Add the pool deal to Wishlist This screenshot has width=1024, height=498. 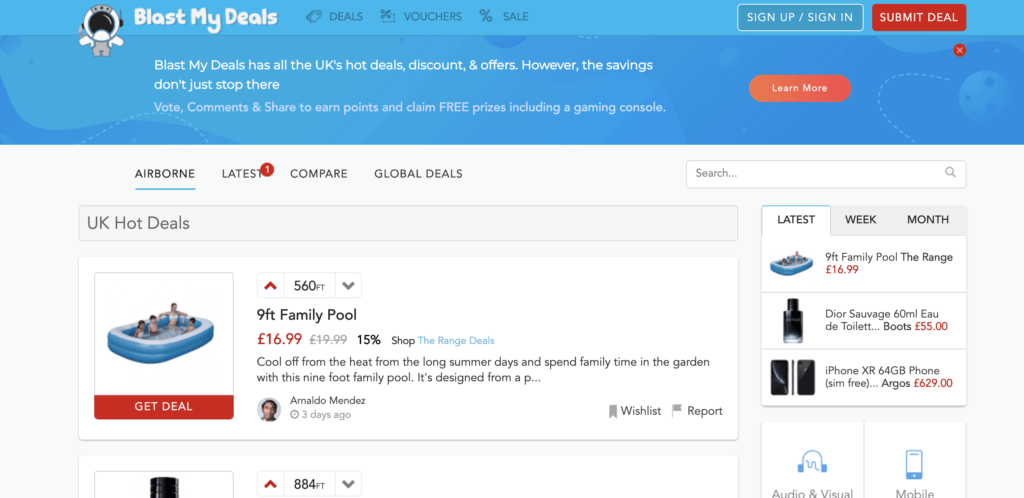pos(635,411)
